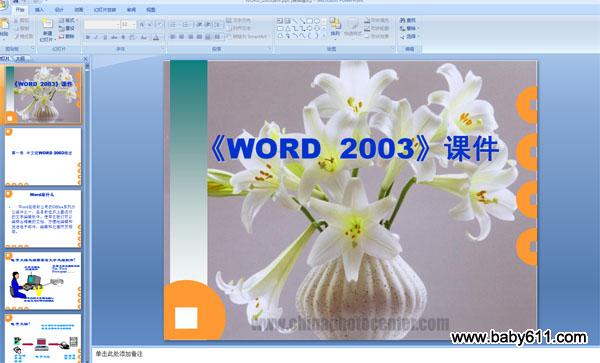The image size is (600, 363).
Task: Click Reset slide (重设)
Action: [67, 28]
